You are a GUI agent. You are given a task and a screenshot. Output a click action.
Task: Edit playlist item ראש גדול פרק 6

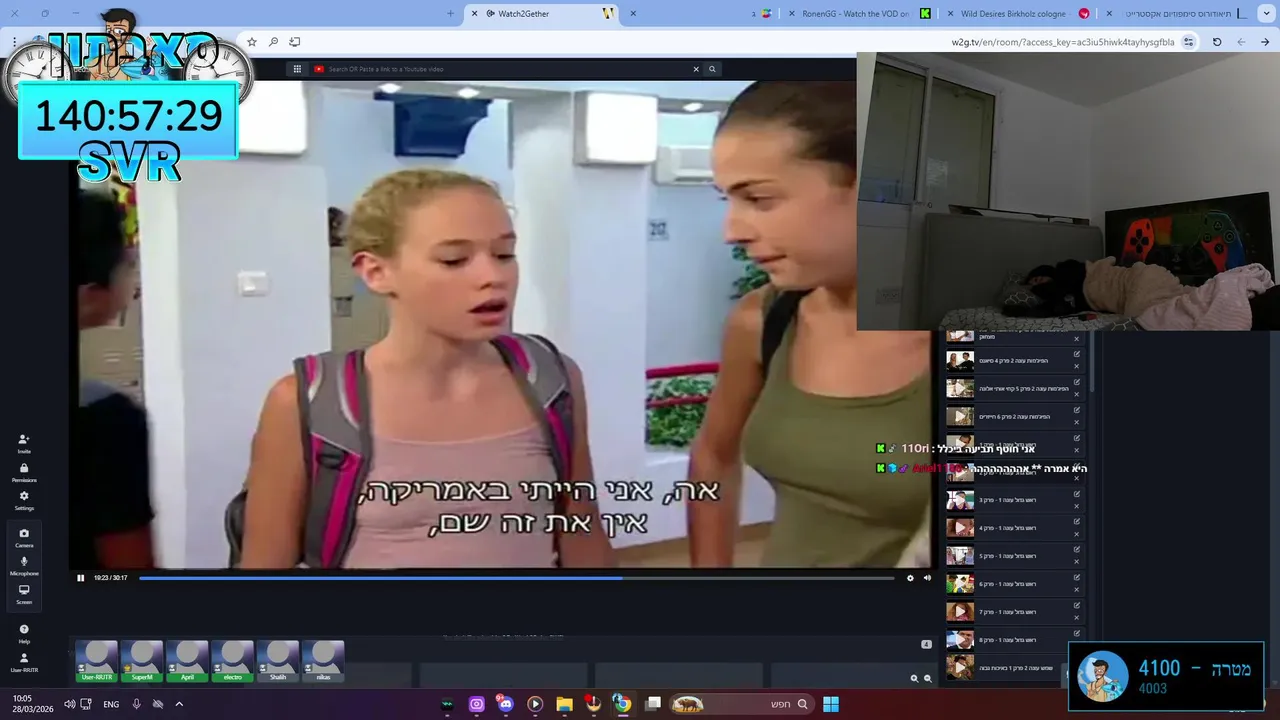(1077, 577)
